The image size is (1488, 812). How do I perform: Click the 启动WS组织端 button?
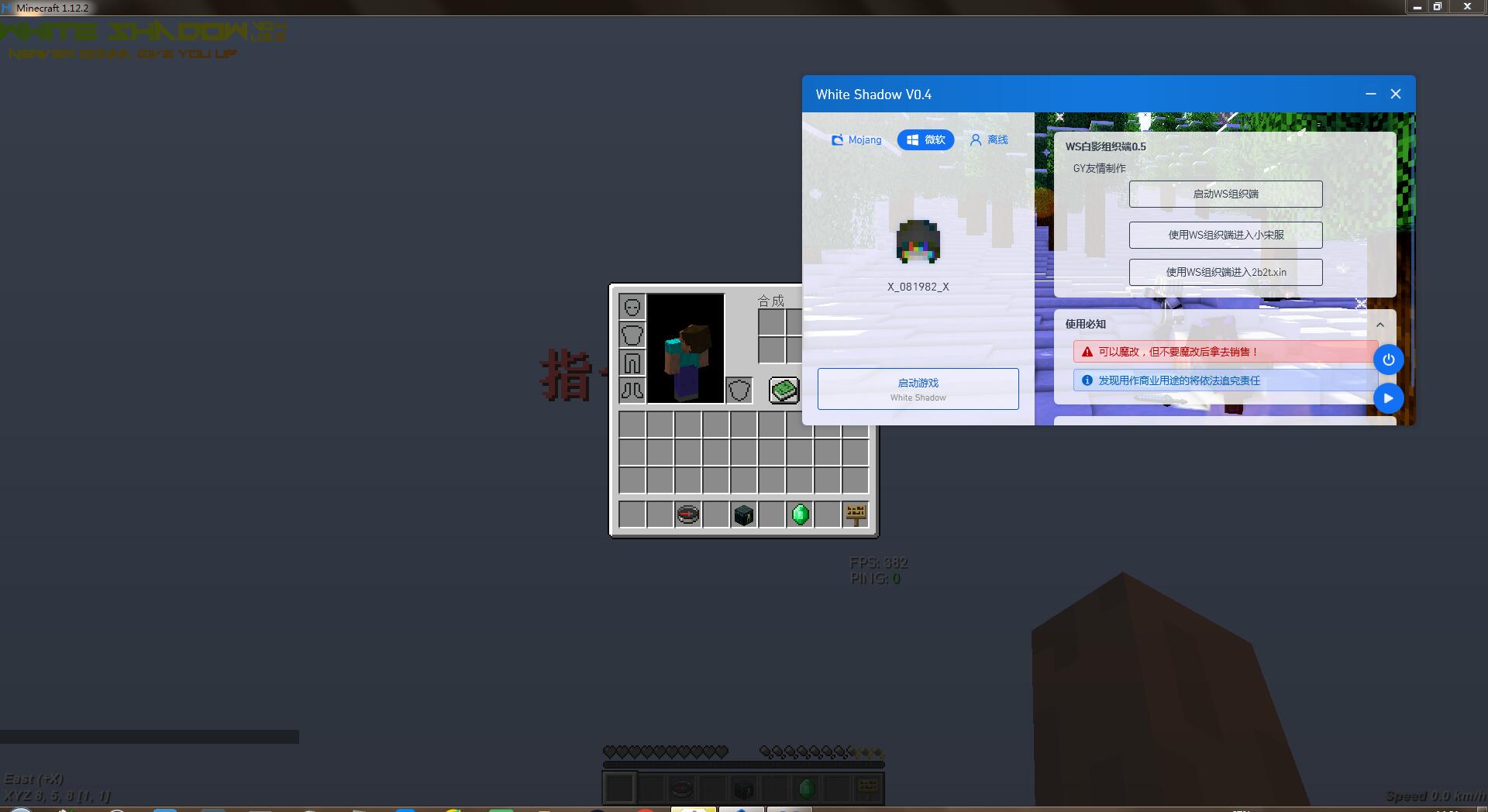[x=1225, y=194]
